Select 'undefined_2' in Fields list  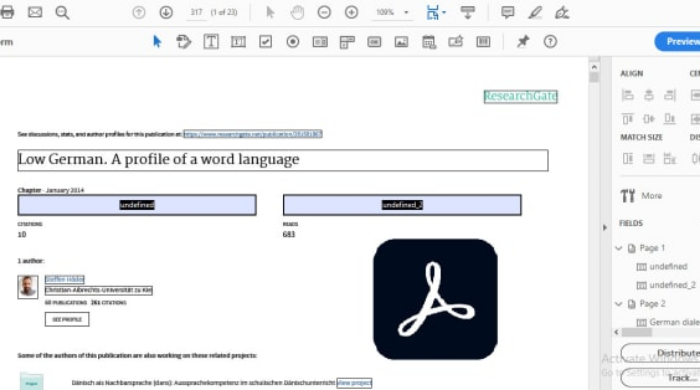tap(666, 285)
